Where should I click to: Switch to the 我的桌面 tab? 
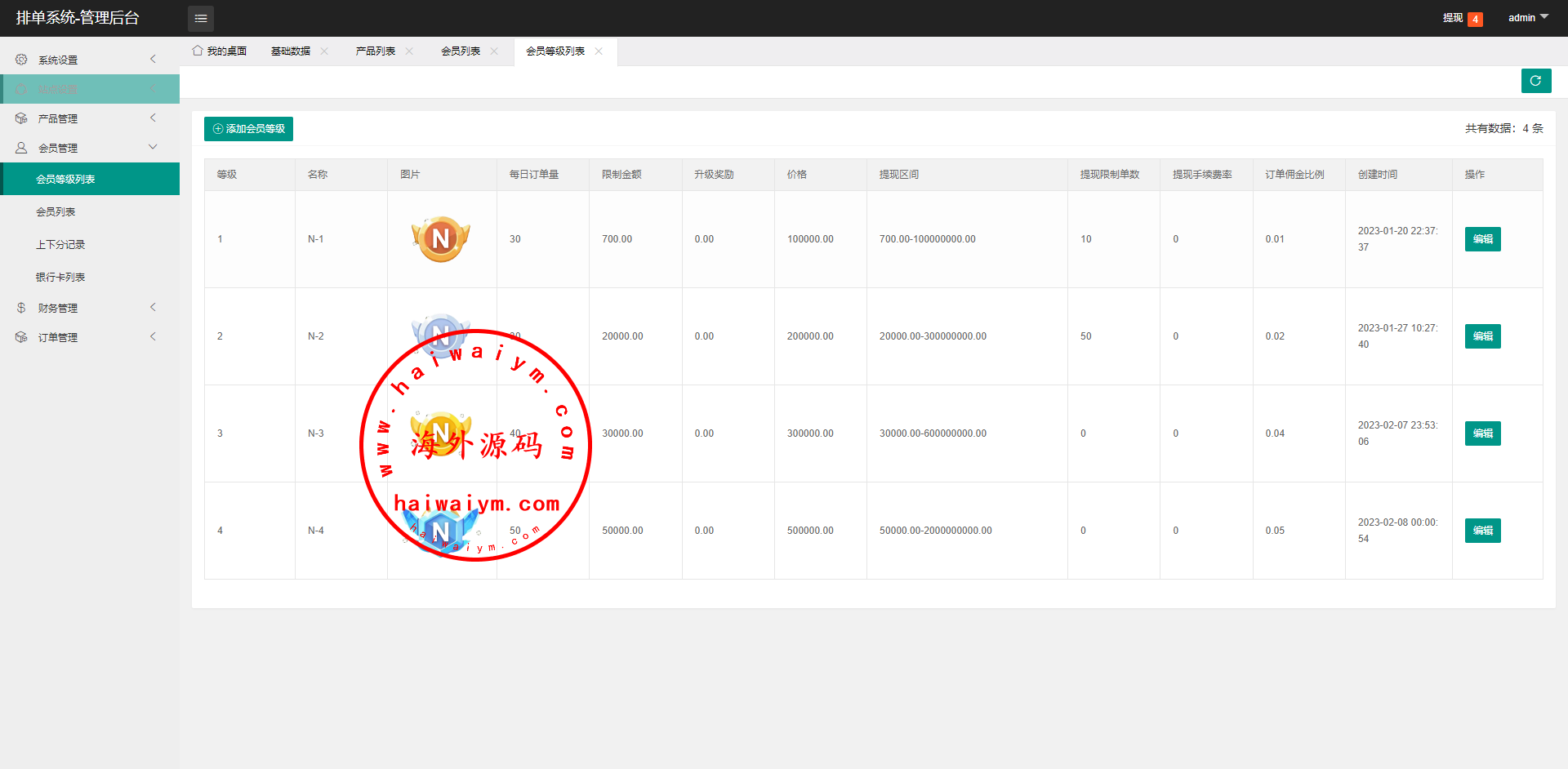[220, 51]
